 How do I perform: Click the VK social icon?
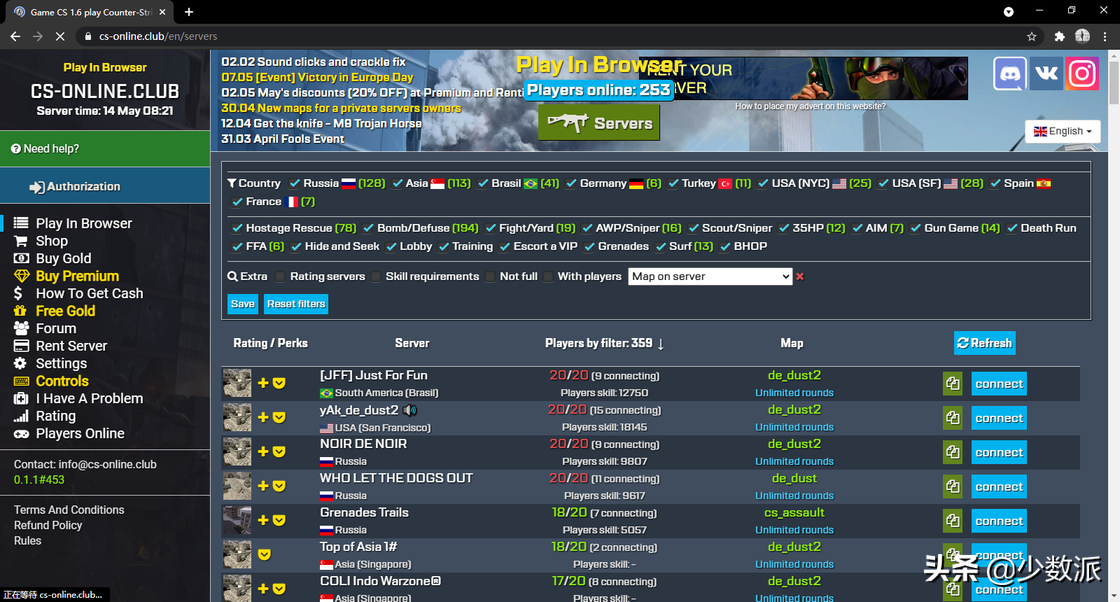(1046, 74)
